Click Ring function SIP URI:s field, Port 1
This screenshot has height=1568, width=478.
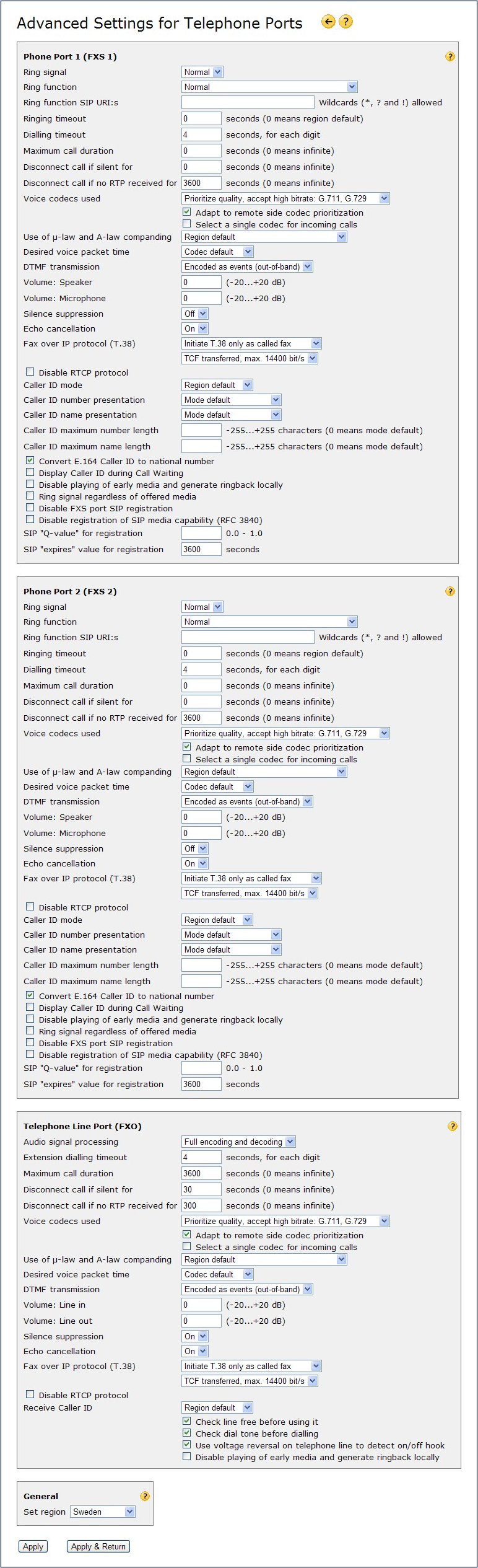pyautogui.click(x=248, y=102)
